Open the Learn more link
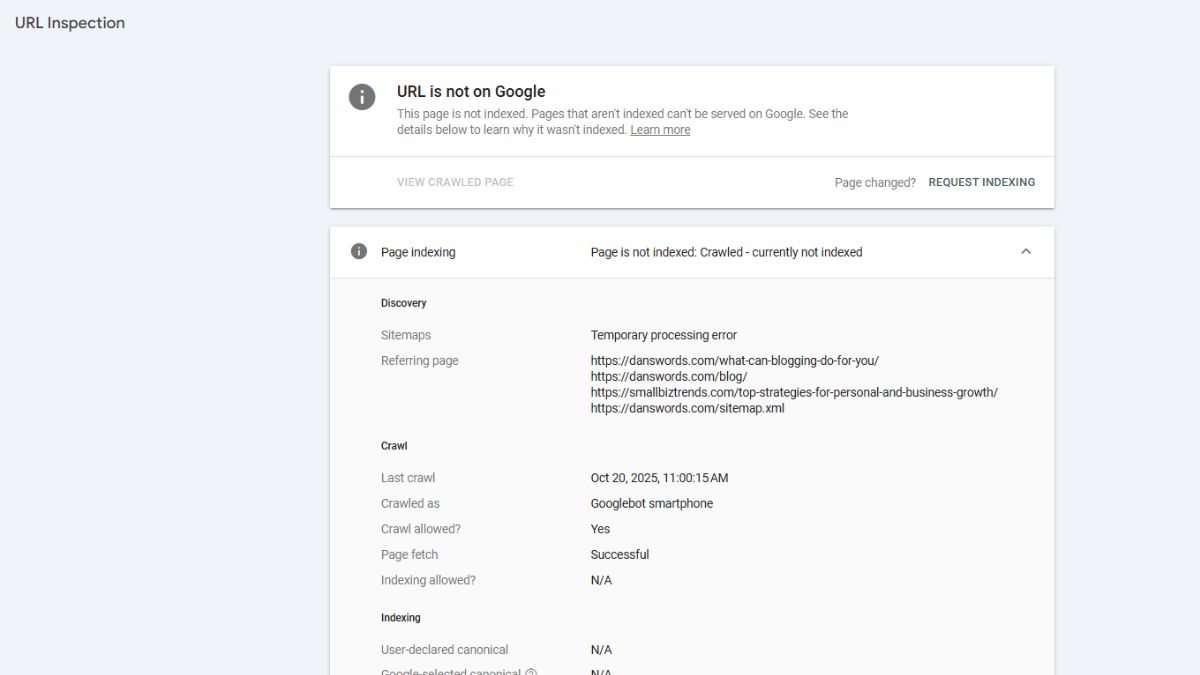Viewport: 1200px width, 675px height. point(660,130)
